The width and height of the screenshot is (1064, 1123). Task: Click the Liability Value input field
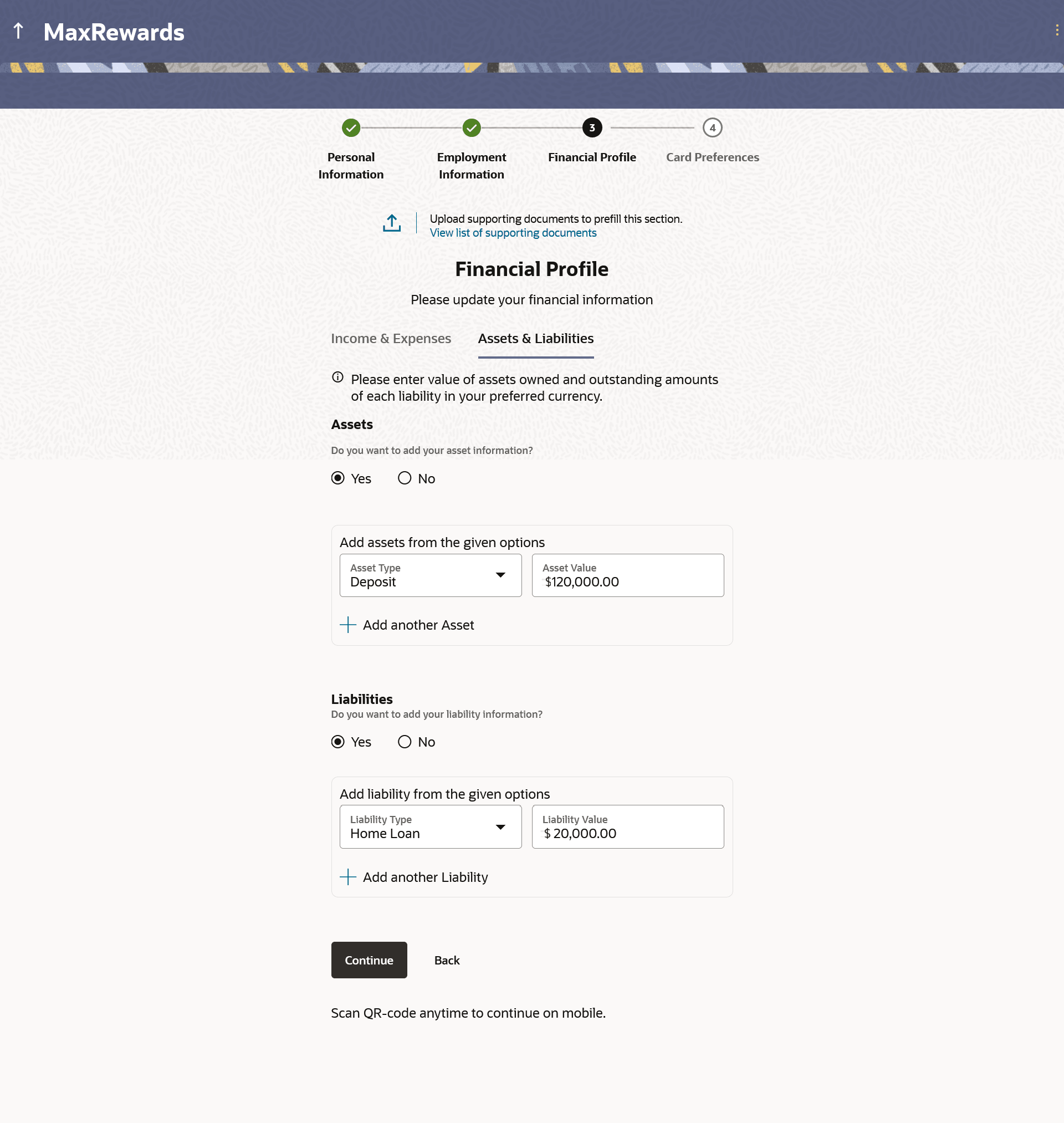tap(627, 827)
